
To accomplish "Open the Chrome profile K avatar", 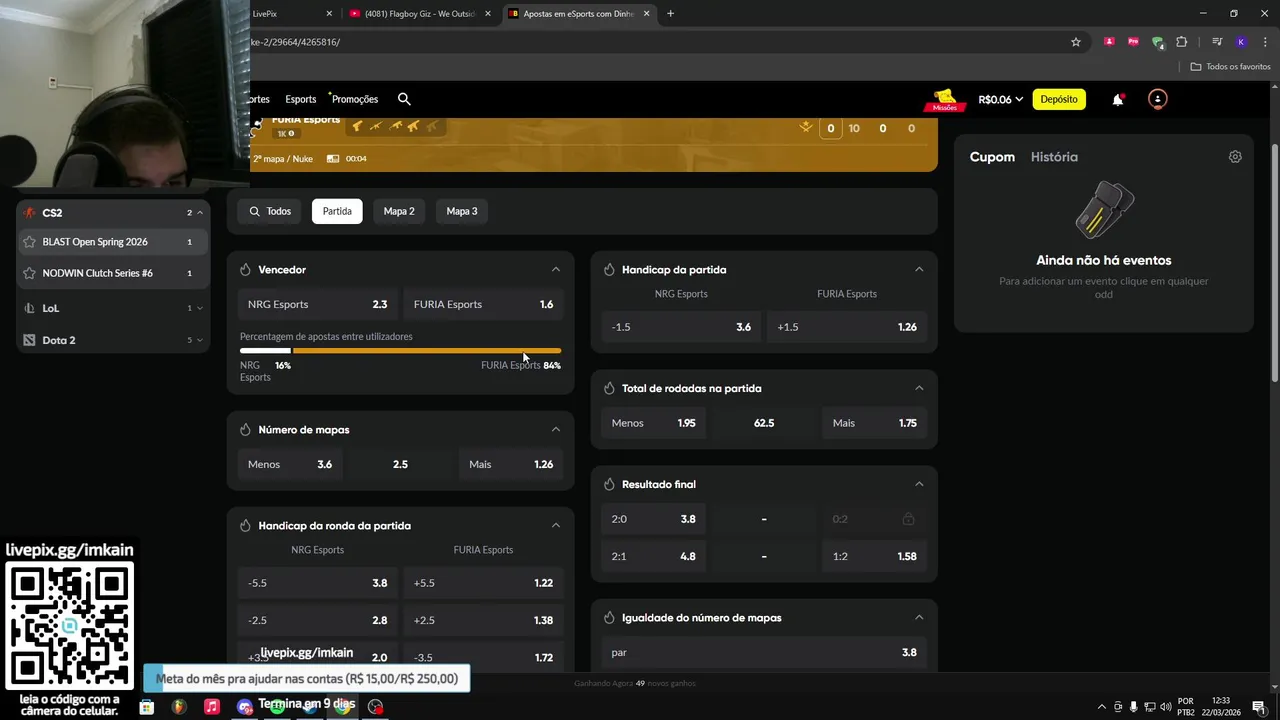I will point(1241,42).
